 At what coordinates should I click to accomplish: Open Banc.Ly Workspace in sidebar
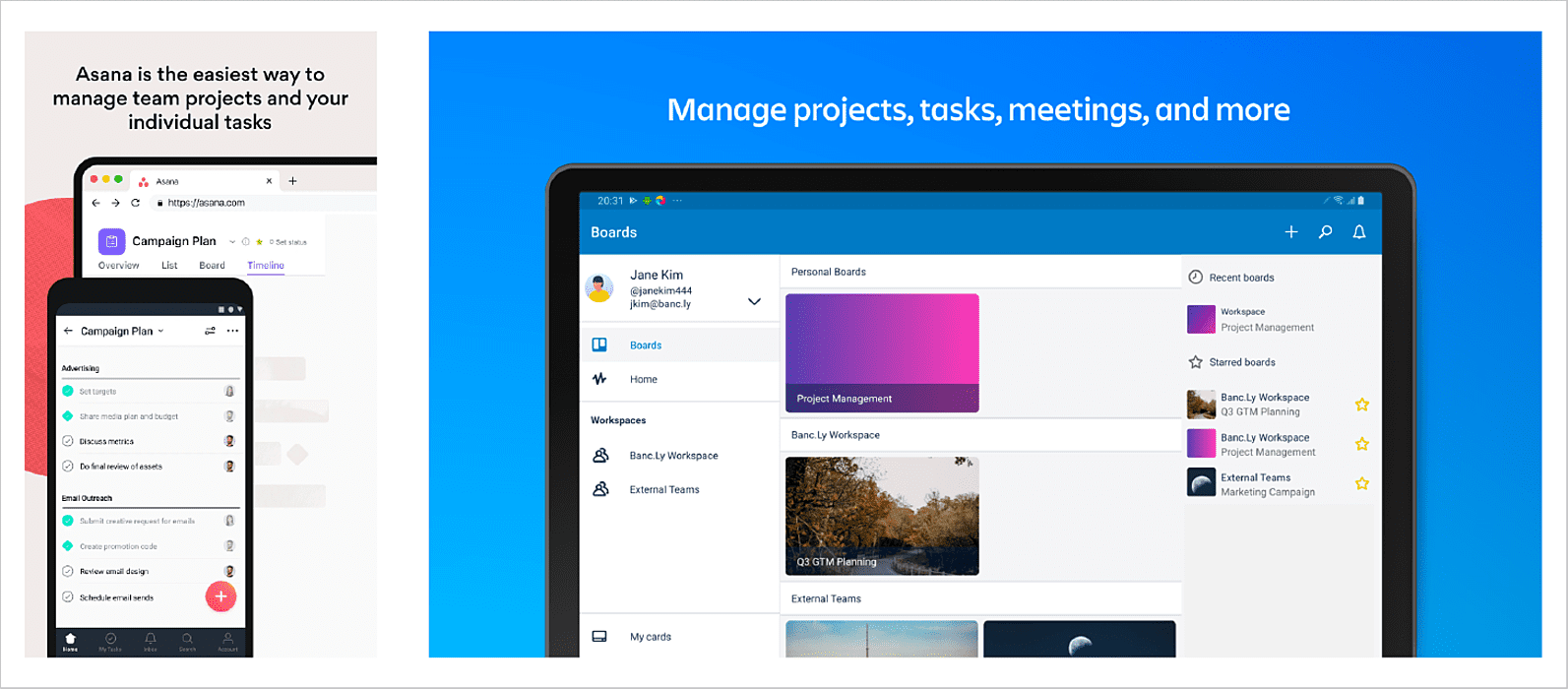pyautogui.click(x=679, y=456)
